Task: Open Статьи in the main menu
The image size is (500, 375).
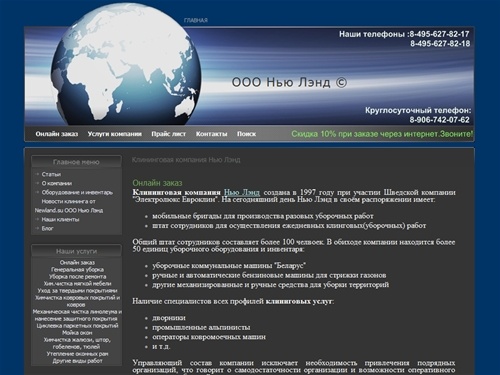Action: tap(51, 174)
